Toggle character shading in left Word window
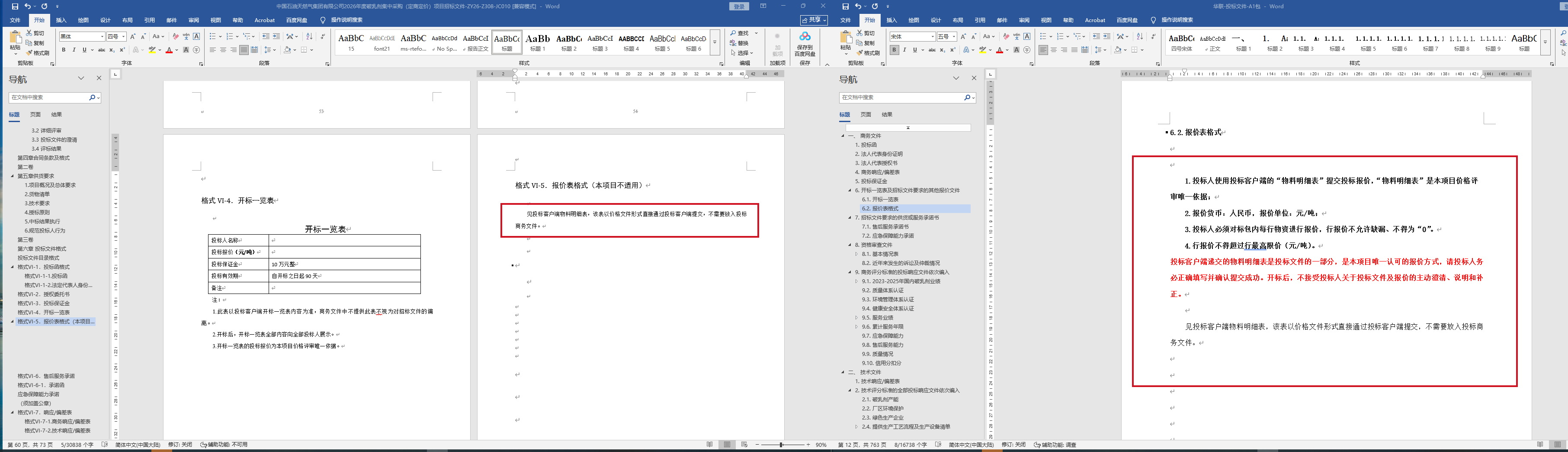This screenshot has height=452, width=1568. [x=186, y=50]
